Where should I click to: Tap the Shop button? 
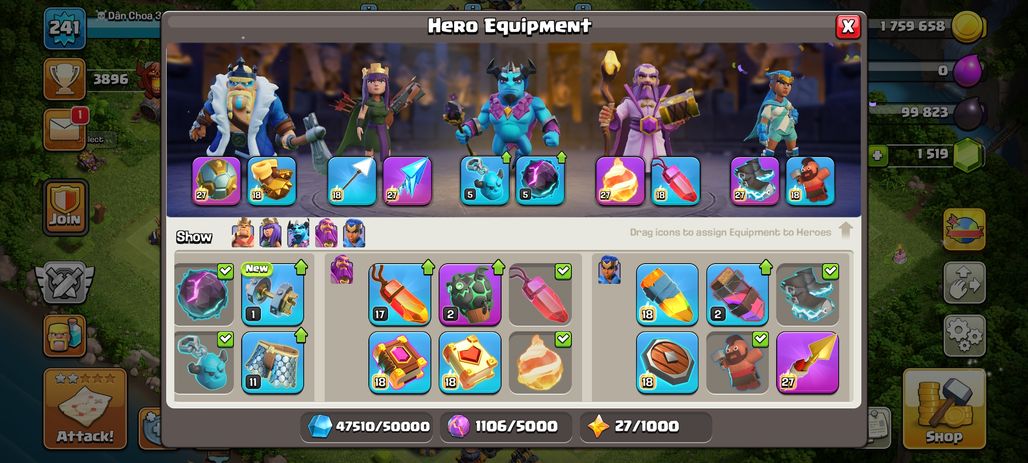coord(944,409)
